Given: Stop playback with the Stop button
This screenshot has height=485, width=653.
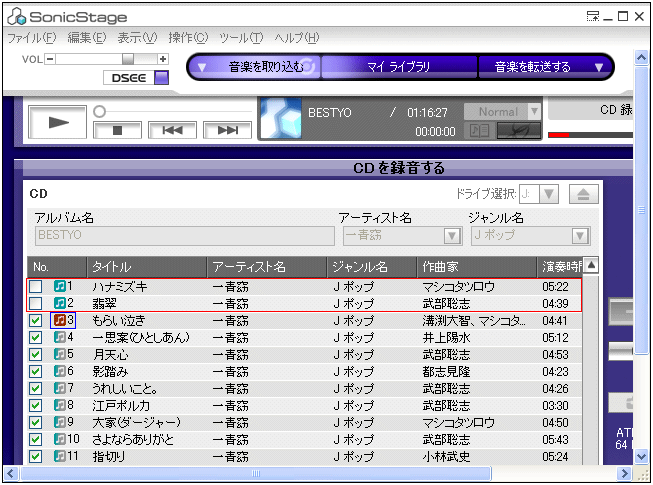Looking at the screenshot, I should click(x=117, y=130).
